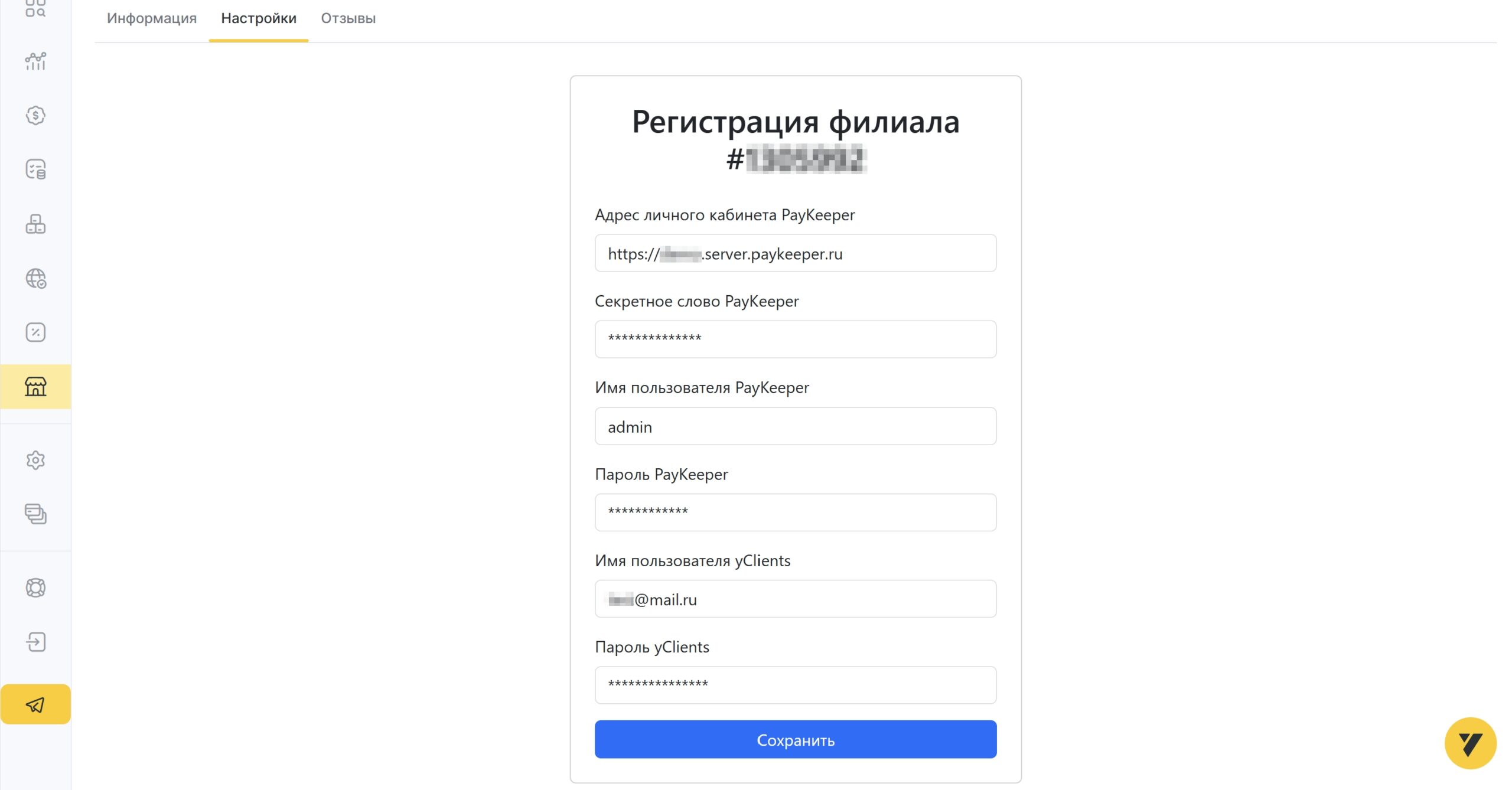Switch to the Информация tab
Screen dimensions: 1512x790
pos(152,18)
